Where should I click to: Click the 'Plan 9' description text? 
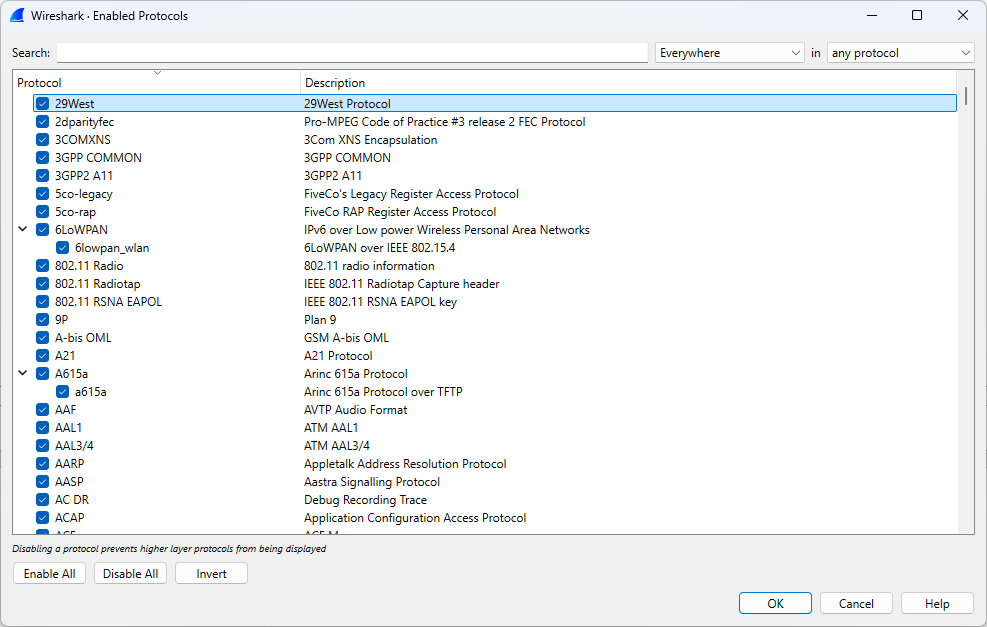point(320,320)
